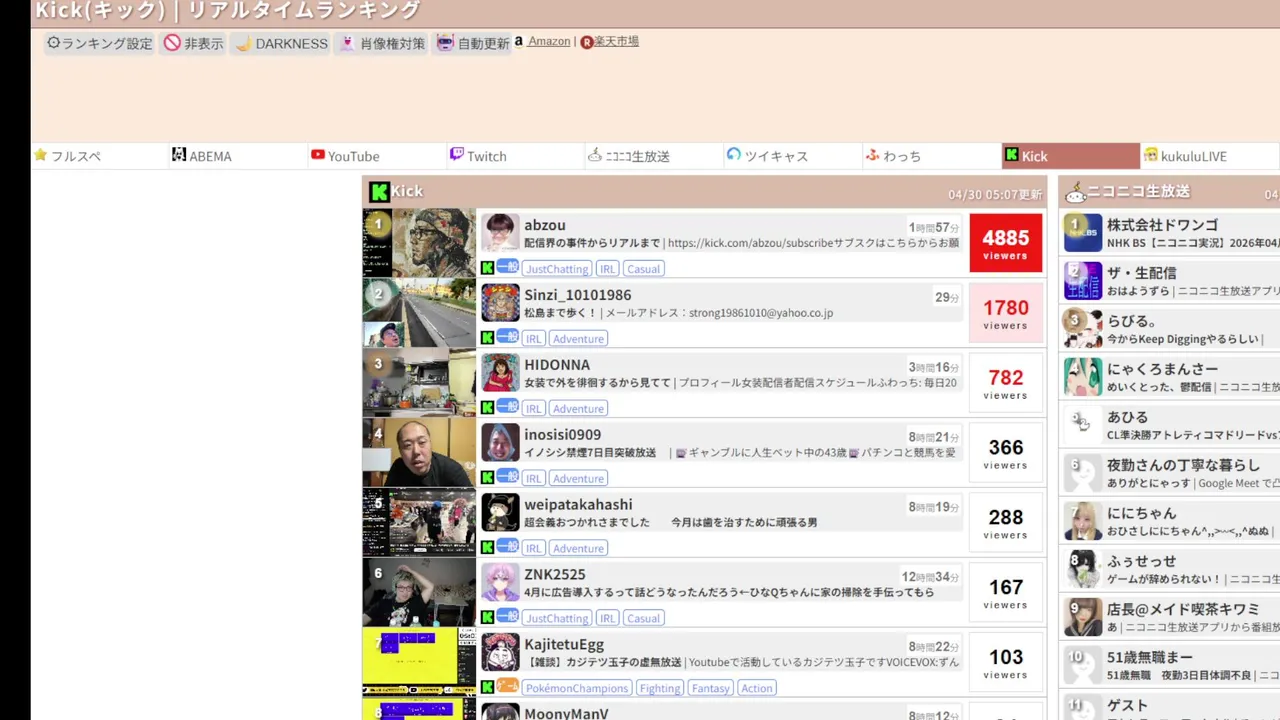Open the weipatakahashi channel name
The image size is (1280, 720).
pos(578,505)
